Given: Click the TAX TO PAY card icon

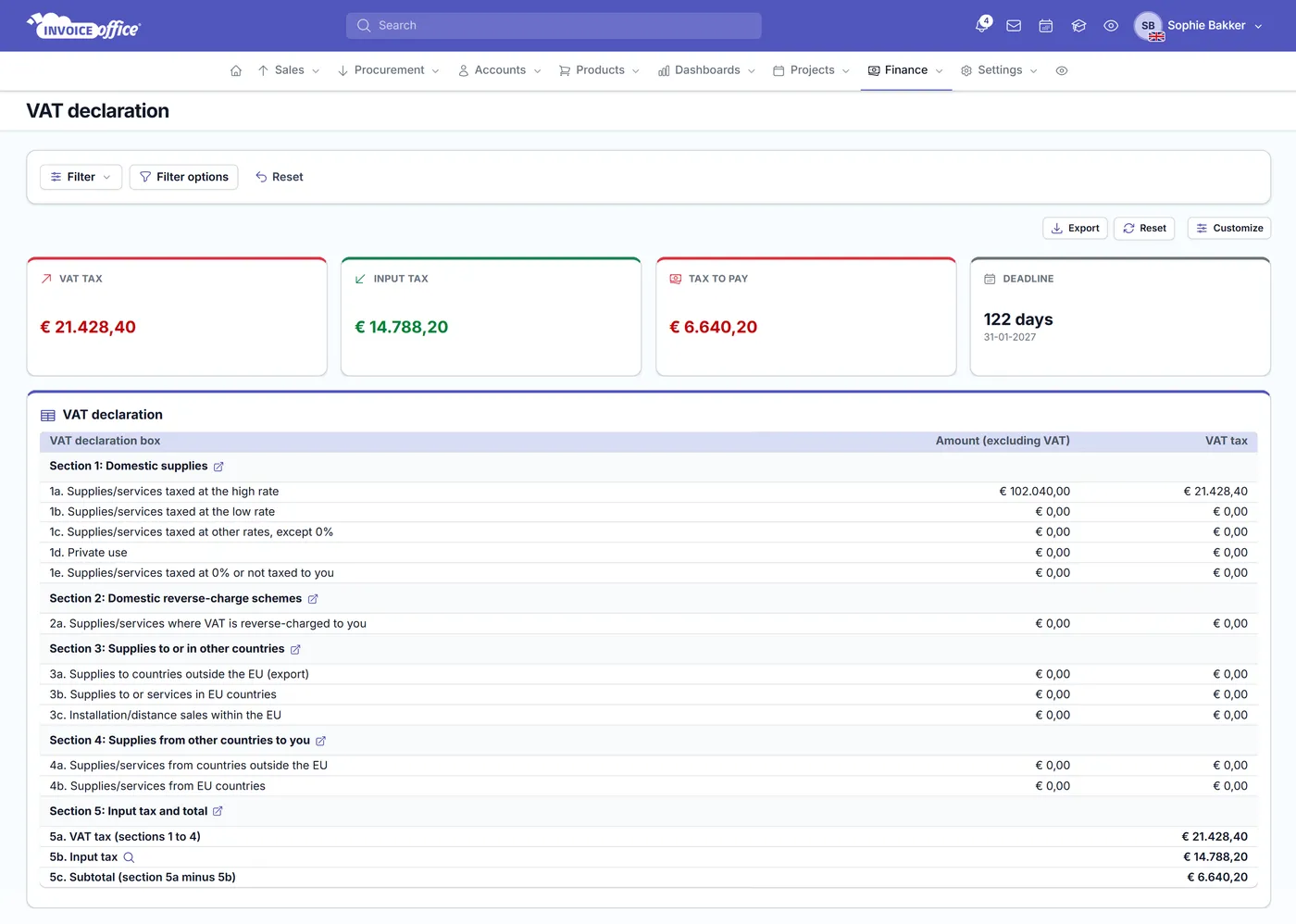Looking at the screenshot, I should pyautogui.click(x=676, y=279).
